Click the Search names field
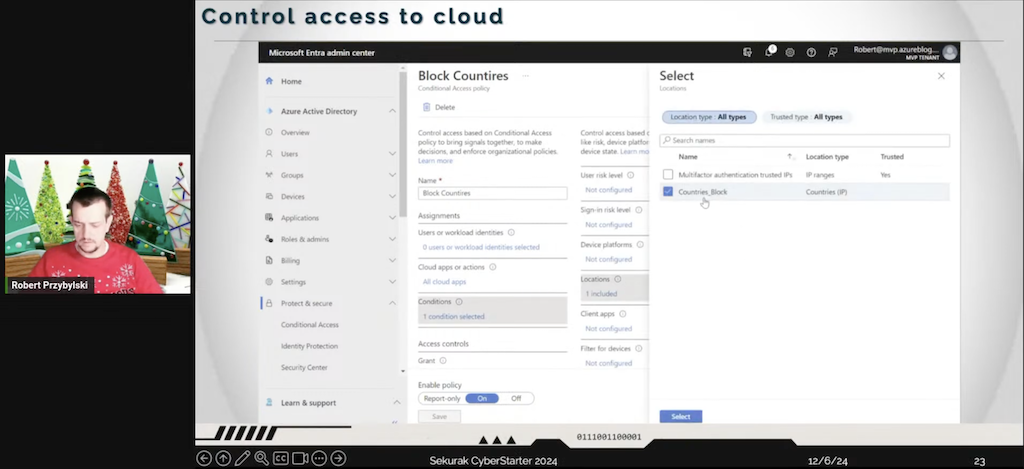The height and width of the screenshot is (469, 1024). [804, 141]
